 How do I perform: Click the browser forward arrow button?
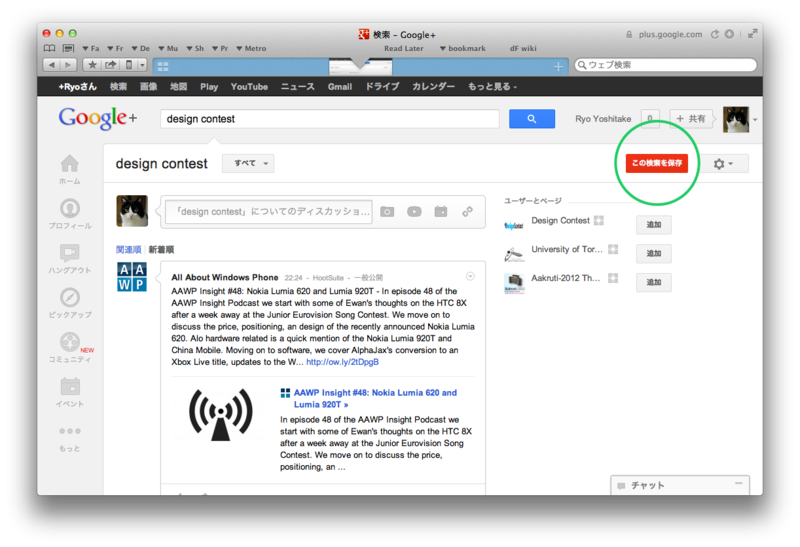click(x=68, y=65)
